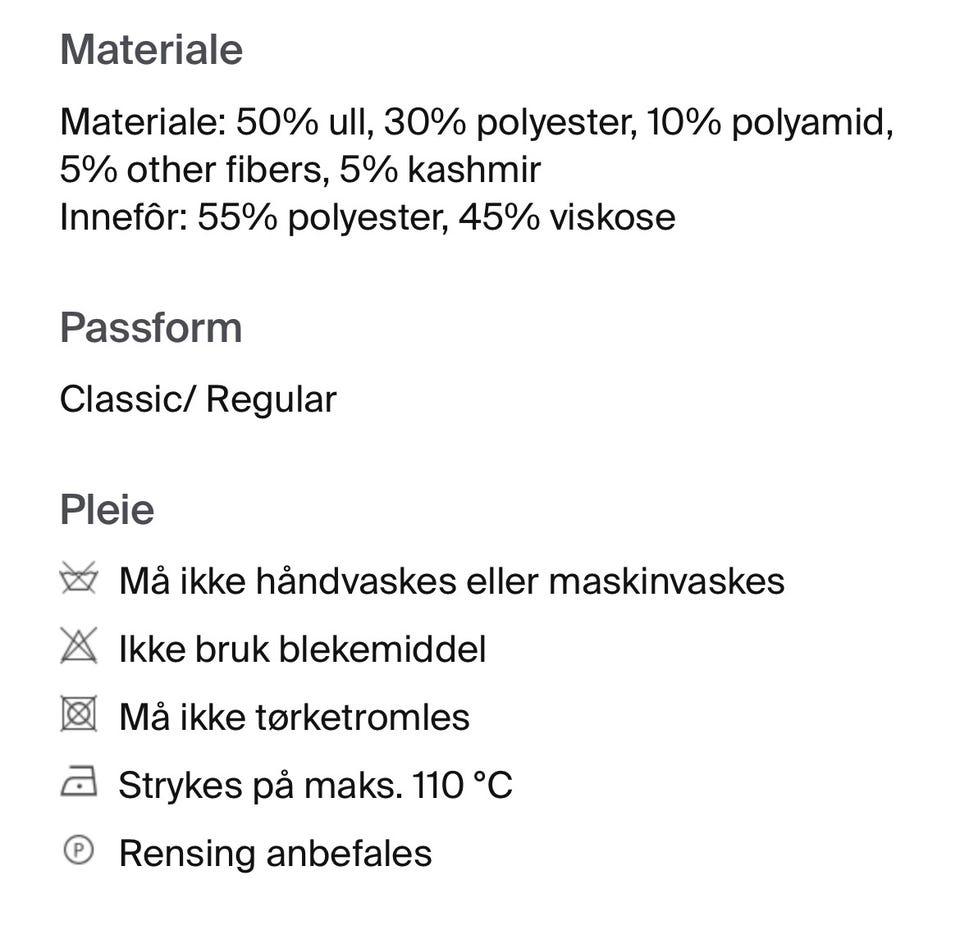The height and width of the screenshot is (930, 960).
Task: Click the 'Må ikke tørketromles' instruction
Action: point(294,717)
